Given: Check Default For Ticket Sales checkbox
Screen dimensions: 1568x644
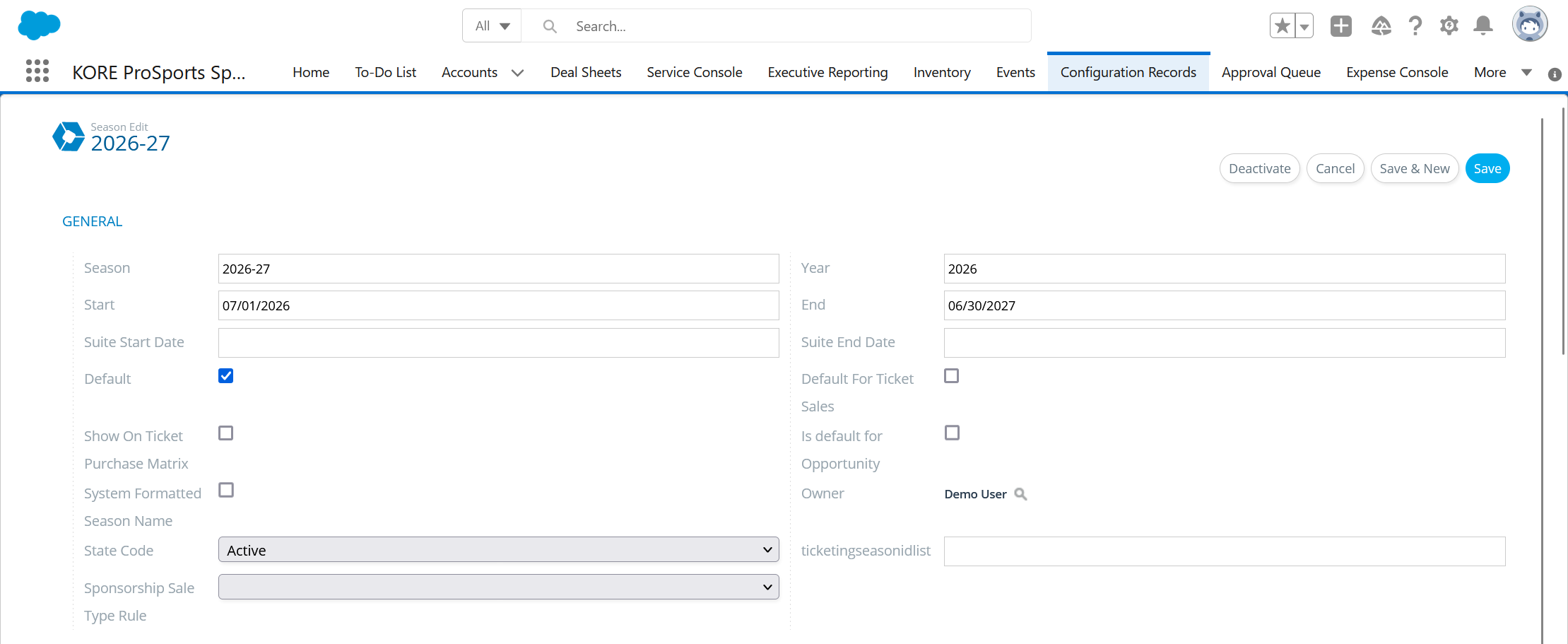Looking at the screenshot, I should [952, 376].
